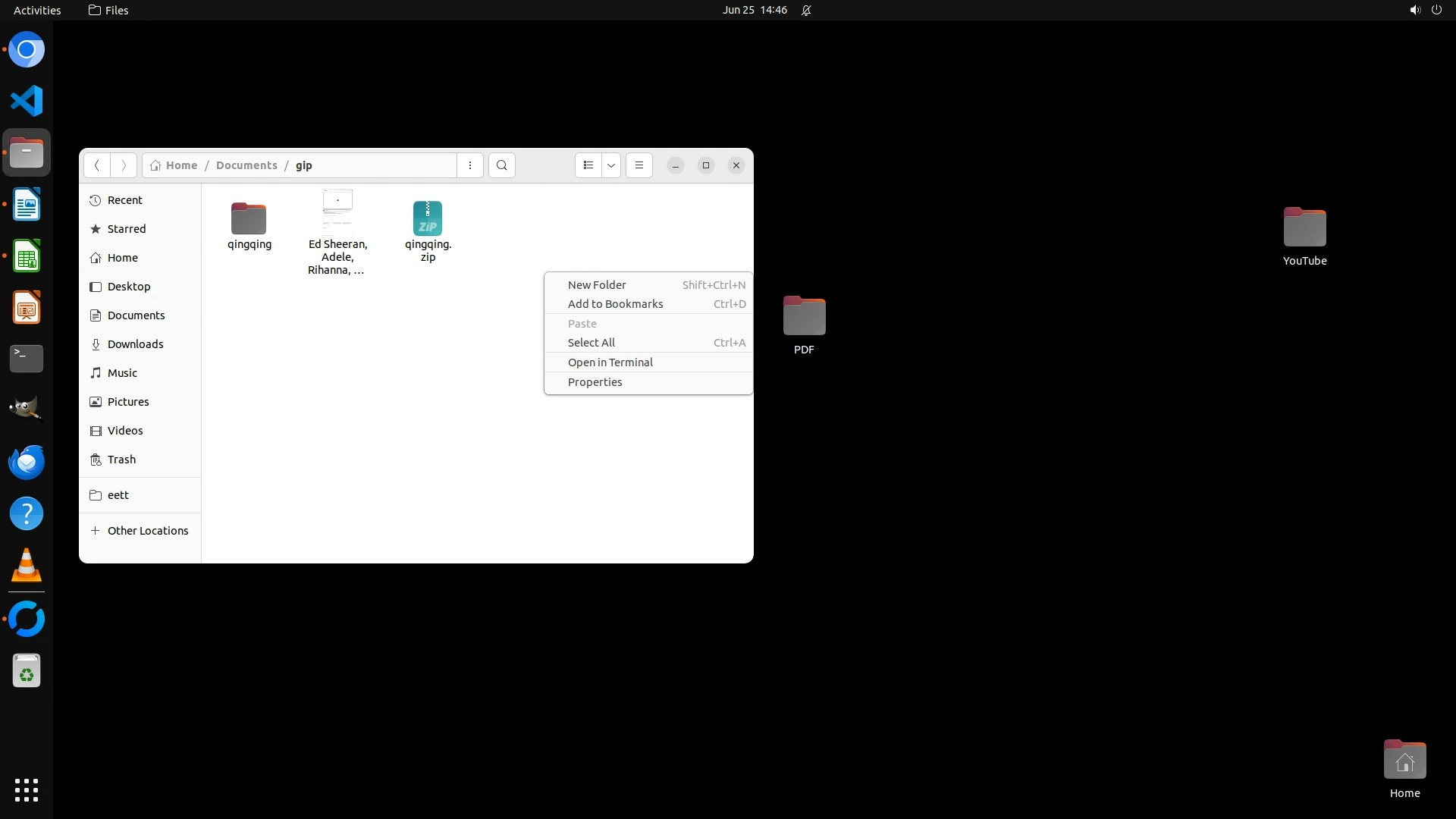Click the search magnifier icon in Files
Viewport: 1456px width, 819px height.
(x=501, y=165)
